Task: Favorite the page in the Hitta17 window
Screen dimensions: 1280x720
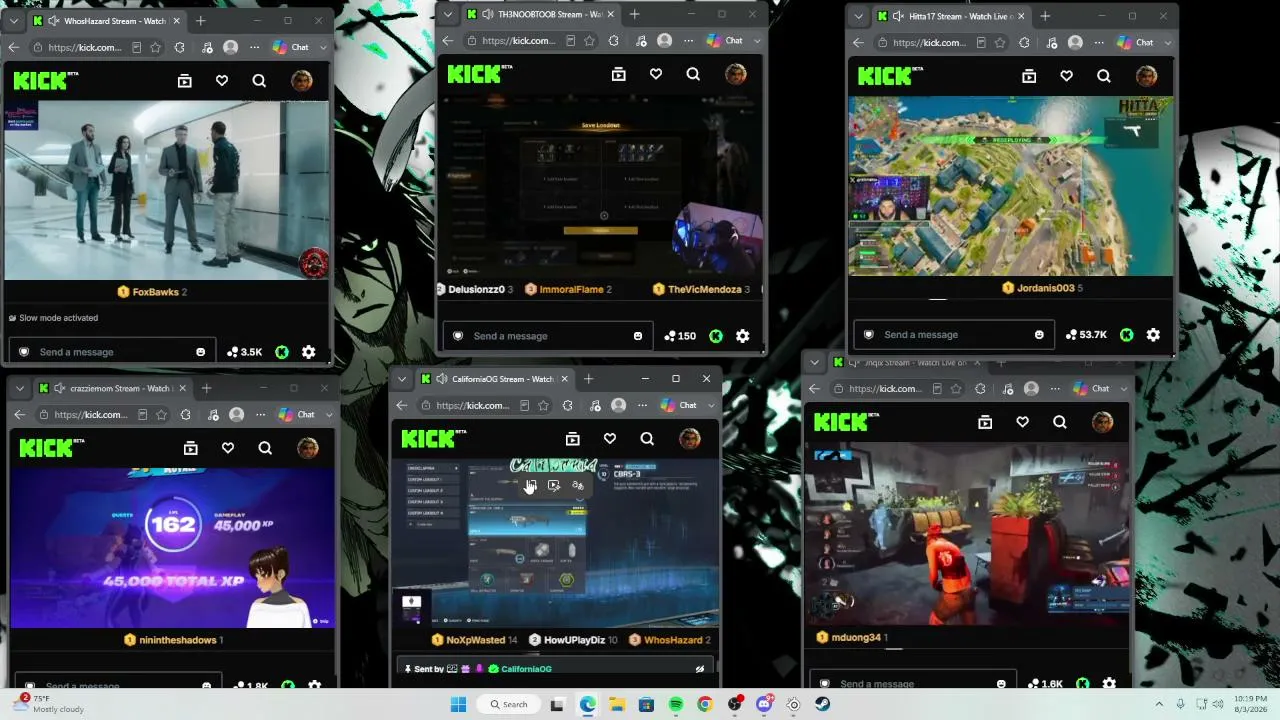Action: 1001,43
